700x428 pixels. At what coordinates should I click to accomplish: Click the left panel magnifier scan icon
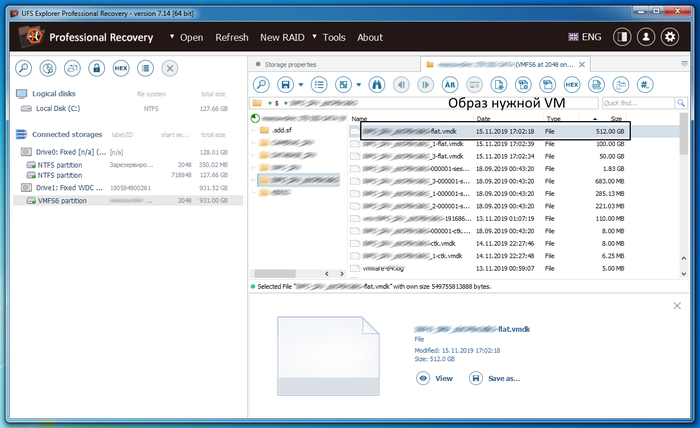pos(23,68)
